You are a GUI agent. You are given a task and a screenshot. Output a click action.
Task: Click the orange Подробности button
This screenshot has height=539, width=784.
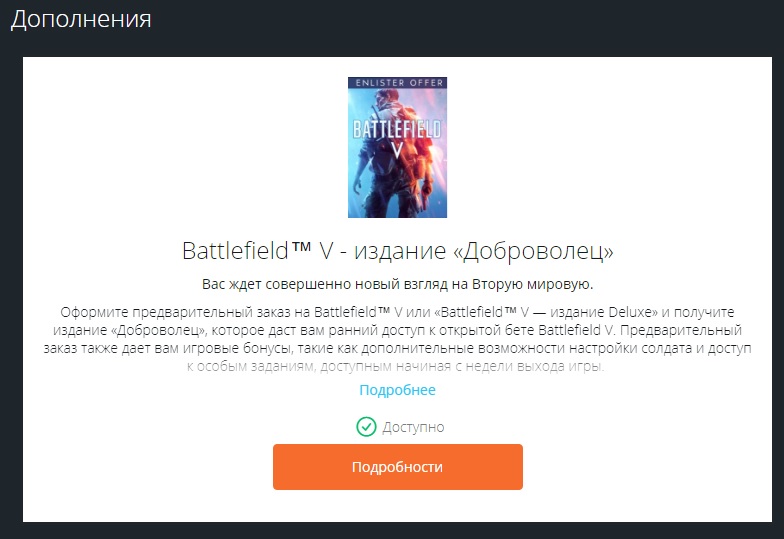coord(398,467)
